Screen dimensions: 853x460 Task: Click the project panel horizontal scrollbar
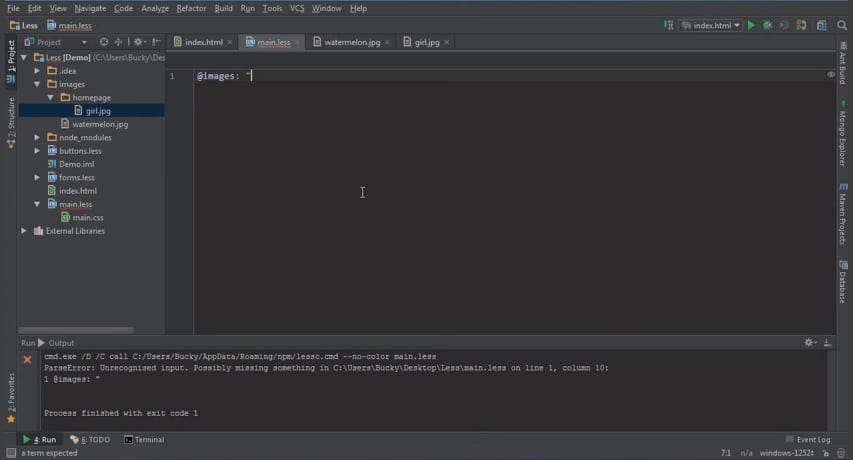tap(76, 330)
